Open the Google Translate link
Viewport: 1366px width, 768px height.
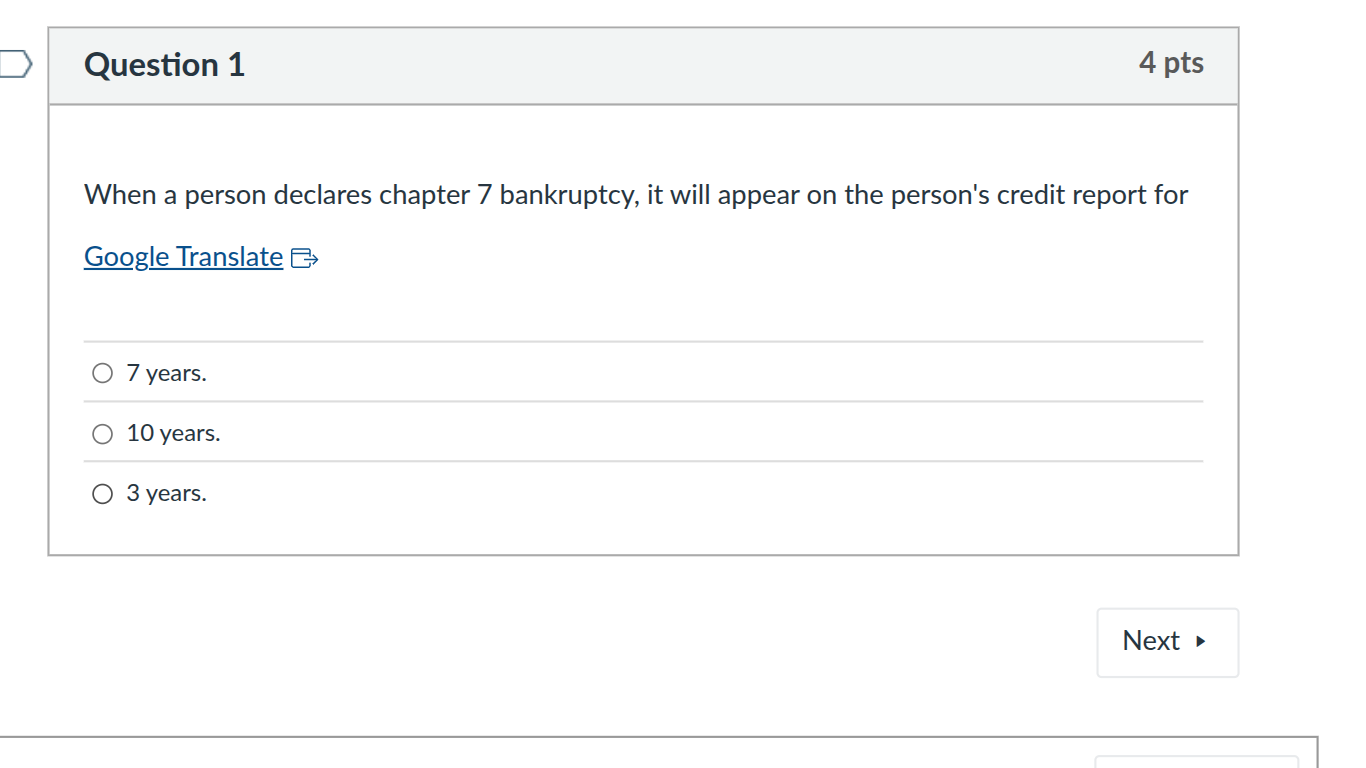(183, 257)
